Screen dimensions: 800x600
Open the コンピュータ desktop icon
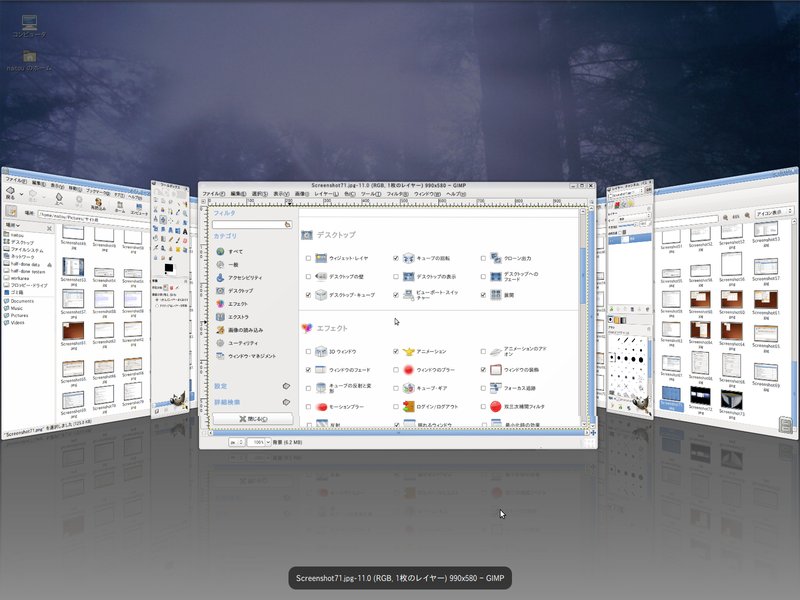click(x=30, y=22)
